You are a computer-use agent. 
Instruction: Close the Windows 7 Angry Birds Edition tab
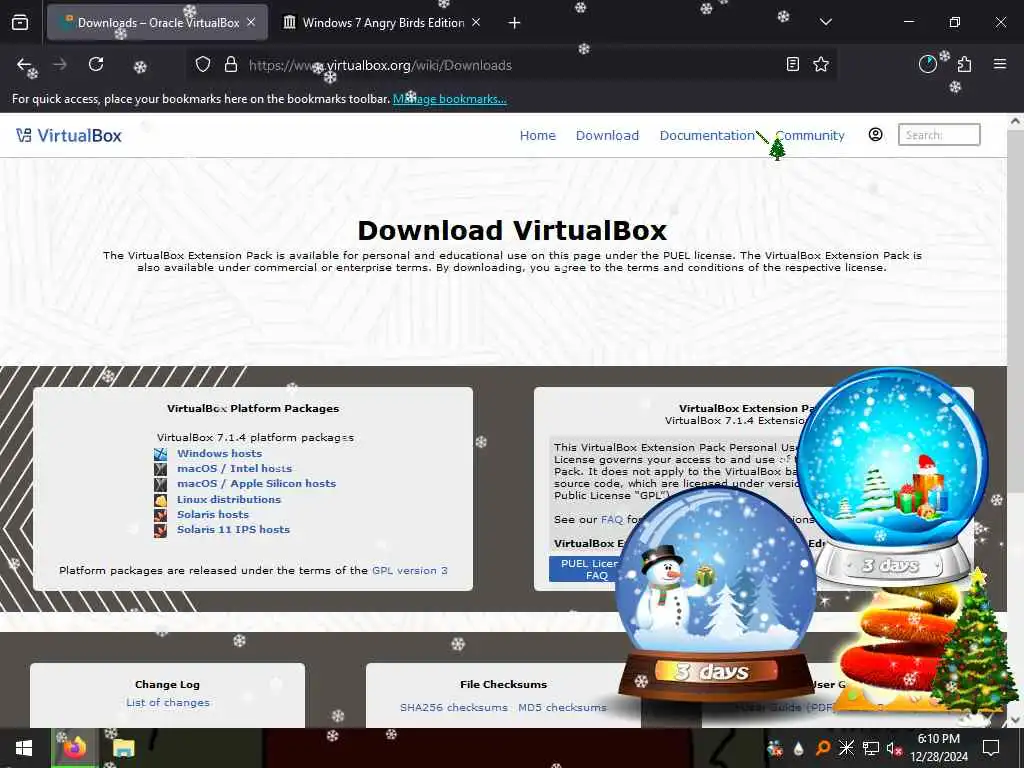pos(476,22)
